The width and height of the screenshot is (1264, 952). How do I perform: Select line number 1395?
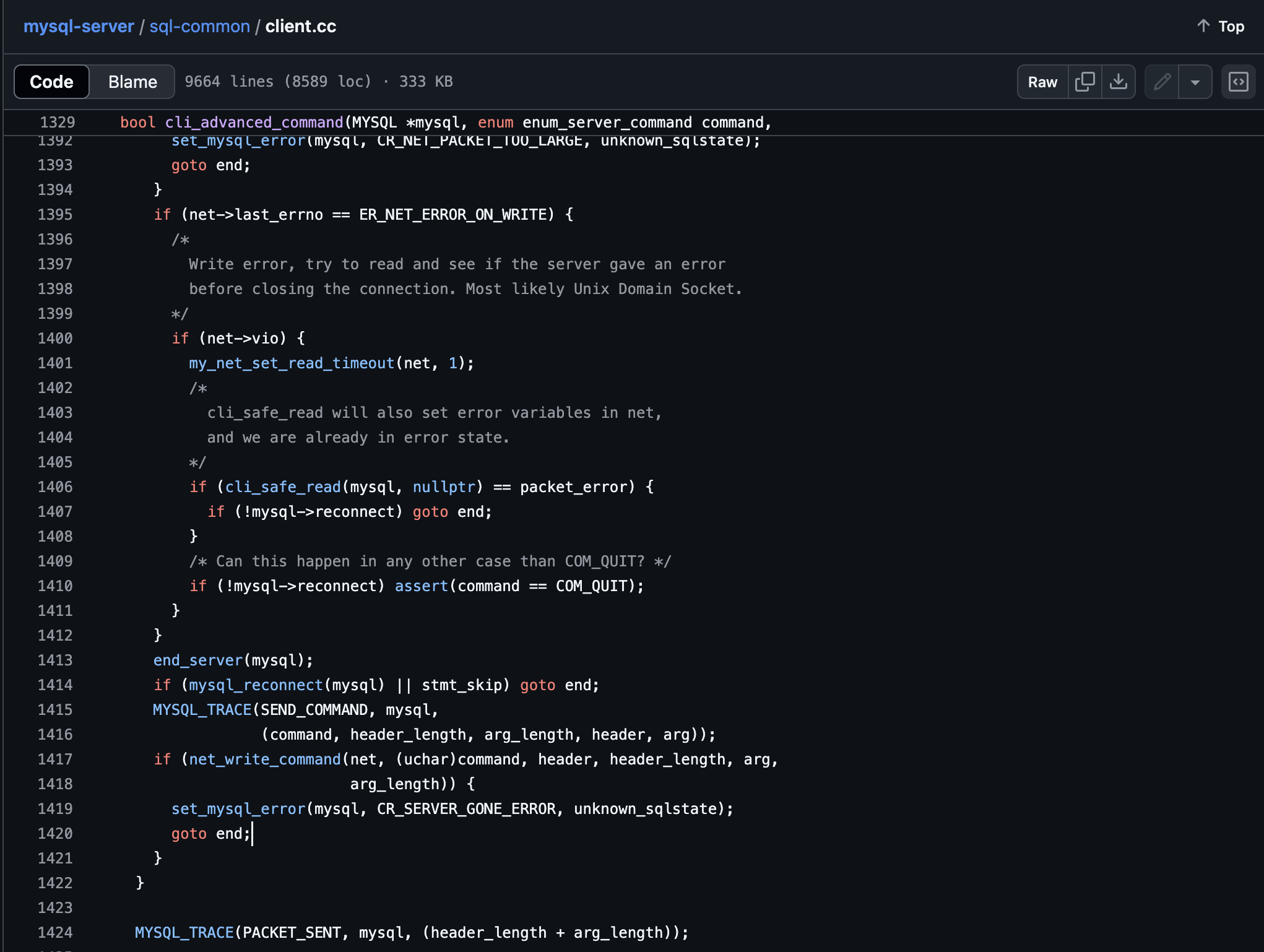pyautogui.click(x=55, y=215)
